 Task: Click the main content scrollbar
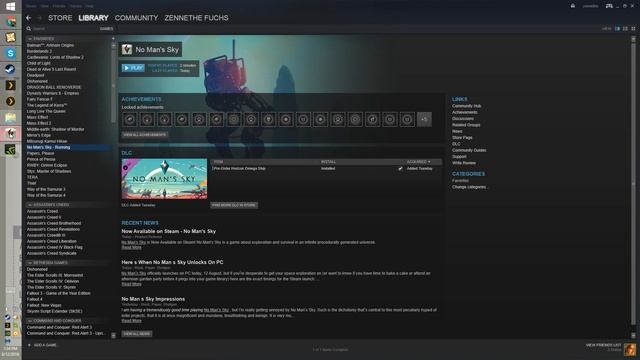pos(633,184)
